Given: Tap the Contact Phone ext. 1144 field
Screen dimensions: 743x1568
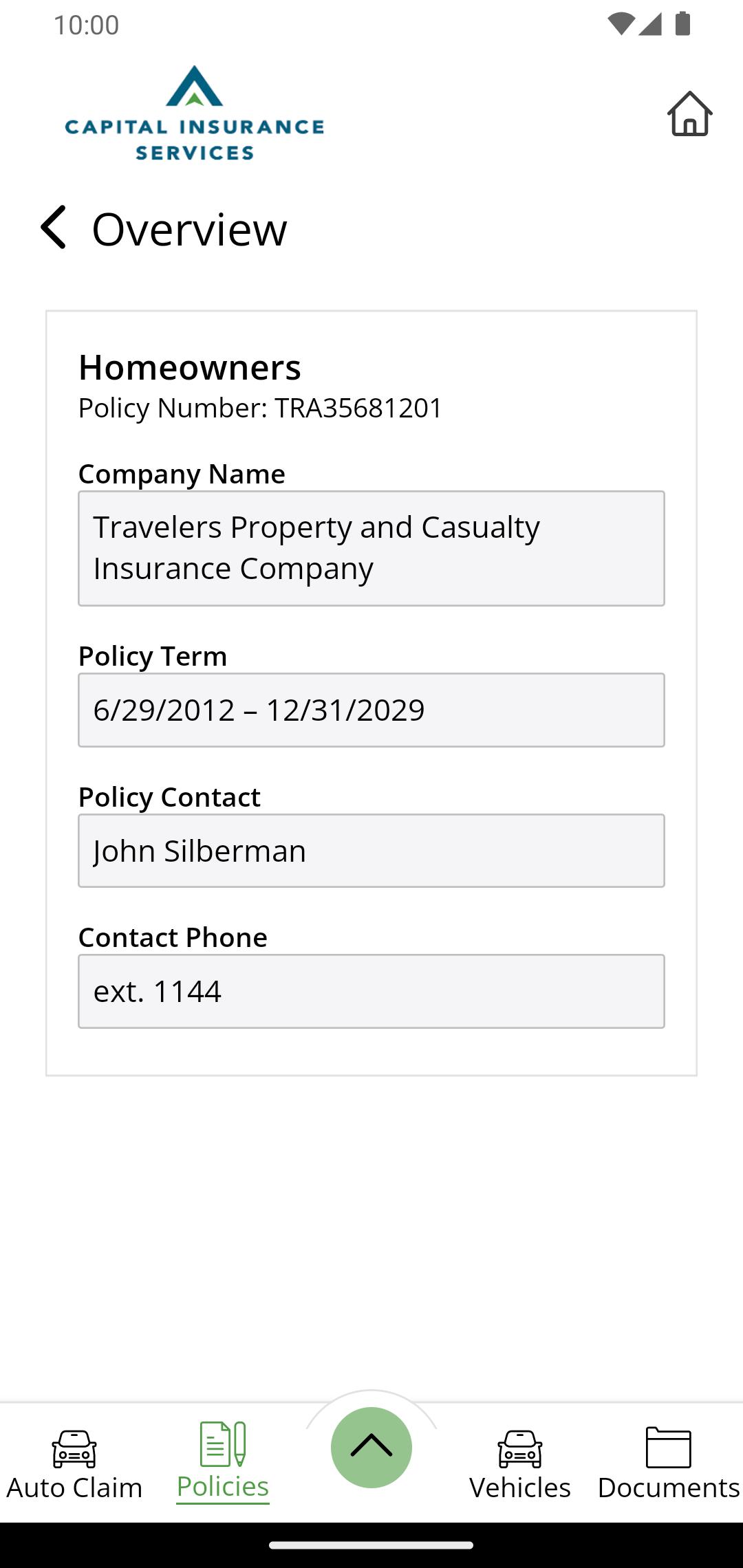Looking at the screenshot, I should 371,991.
